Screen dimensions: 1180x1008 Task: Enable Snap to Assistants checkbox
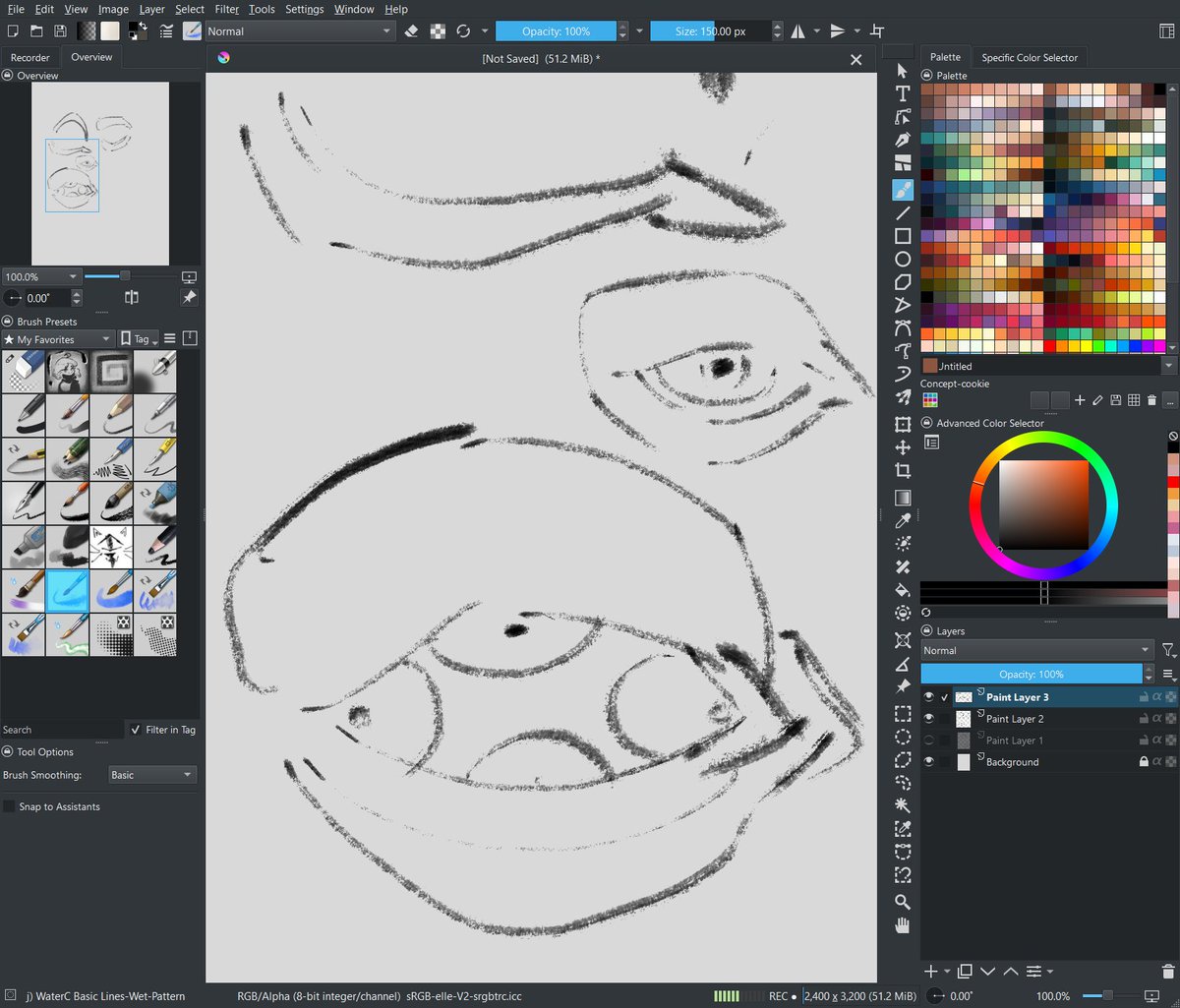[x=10, y=806]
